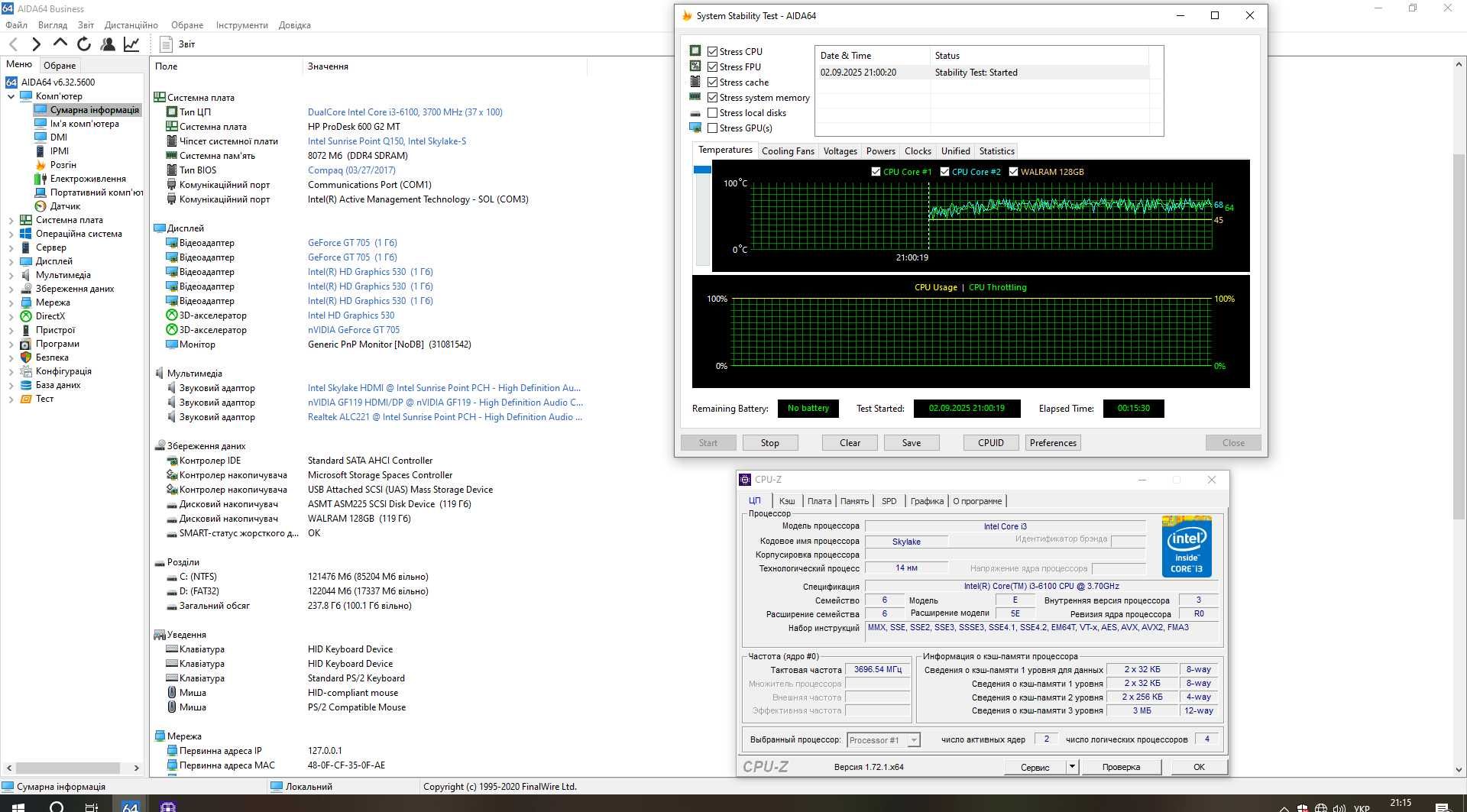Toggle Stress cache checkbox
Viewport: 1467px width, 812px height.
tap(712, 82)
